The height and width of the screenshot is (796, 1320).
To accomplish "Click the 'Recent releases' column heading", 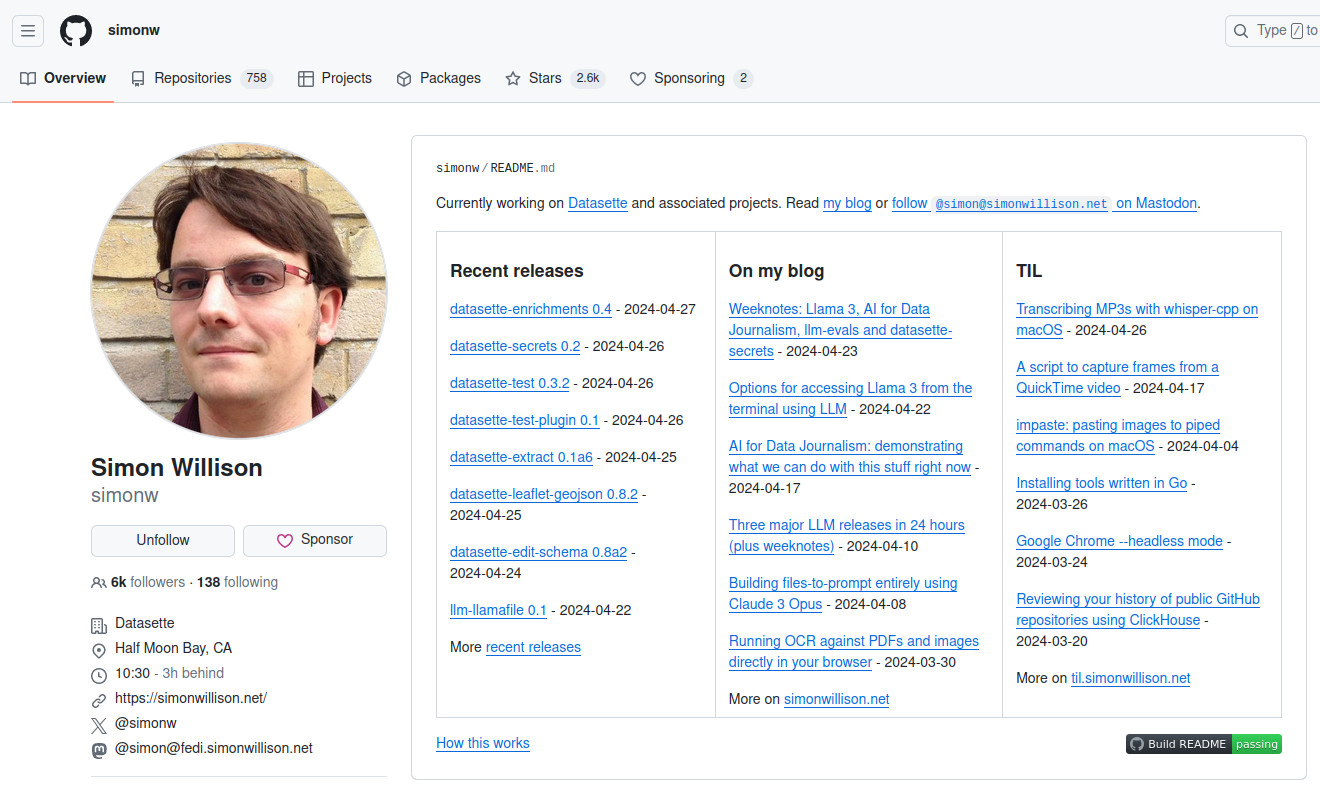I will (x=516, y=271).
